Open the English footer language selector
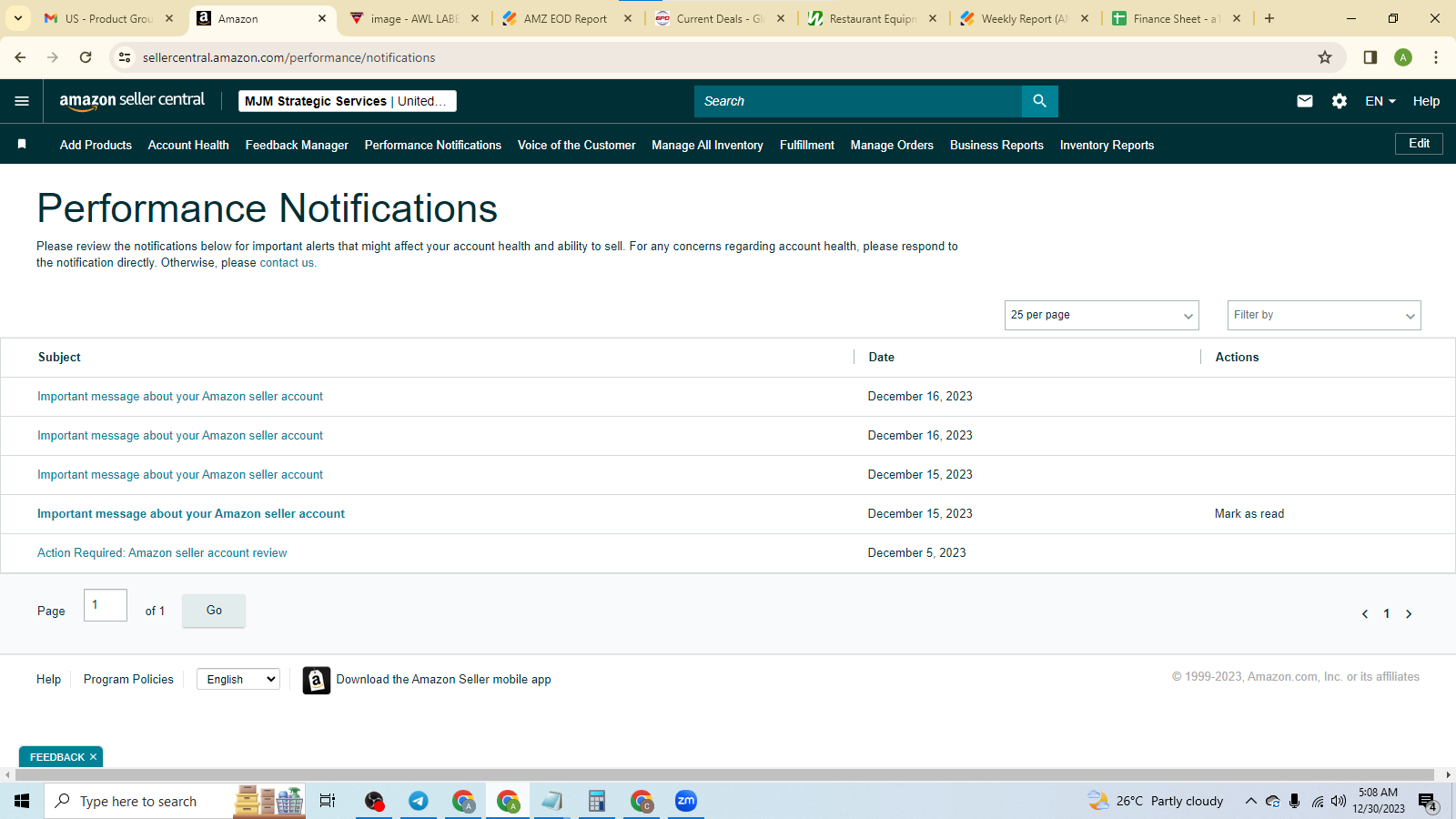 (x=238, y=679)
